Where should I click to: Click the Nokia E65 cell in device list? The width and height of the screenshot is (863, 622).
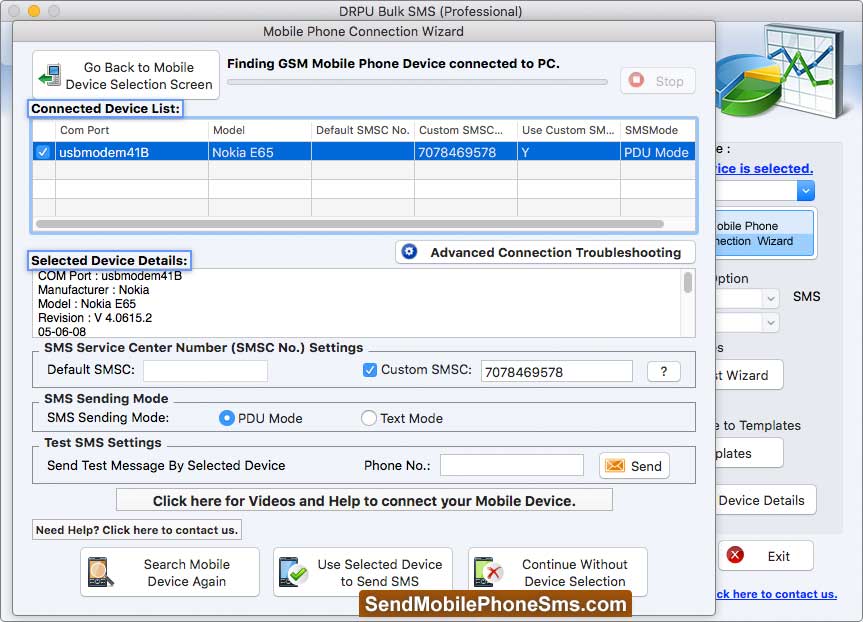click(x=260, y=152)
